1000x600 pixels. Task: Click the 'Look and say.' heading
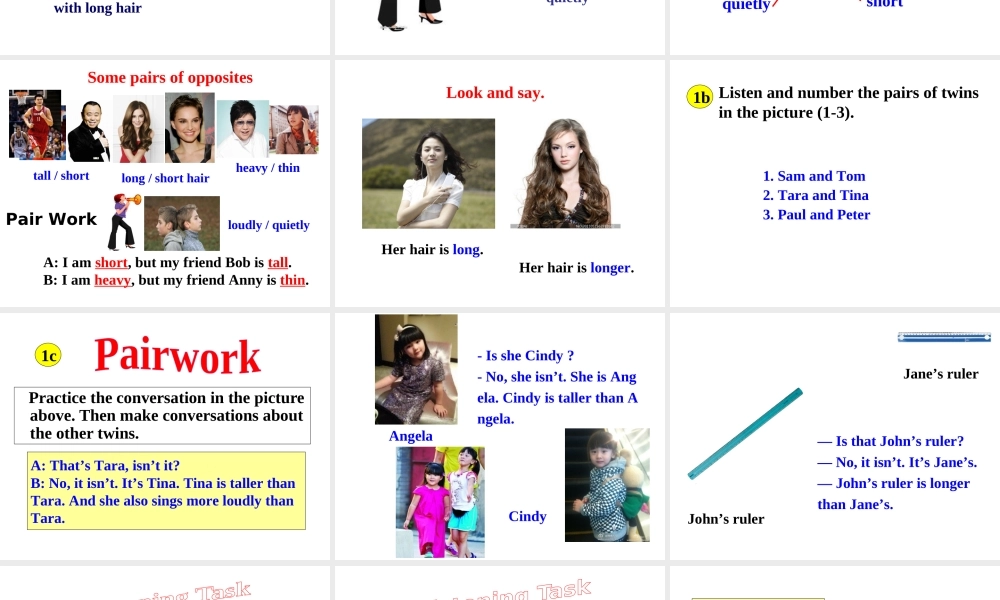coord(495,93)
